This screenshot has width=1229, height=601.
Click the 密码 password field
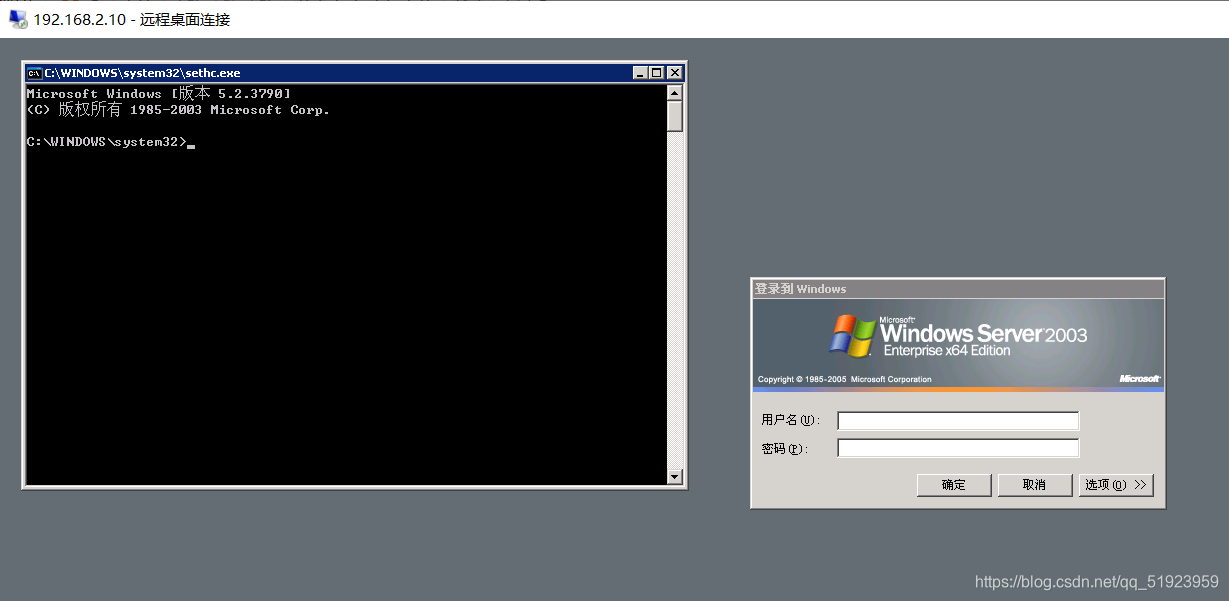click(x=958, y=448)
